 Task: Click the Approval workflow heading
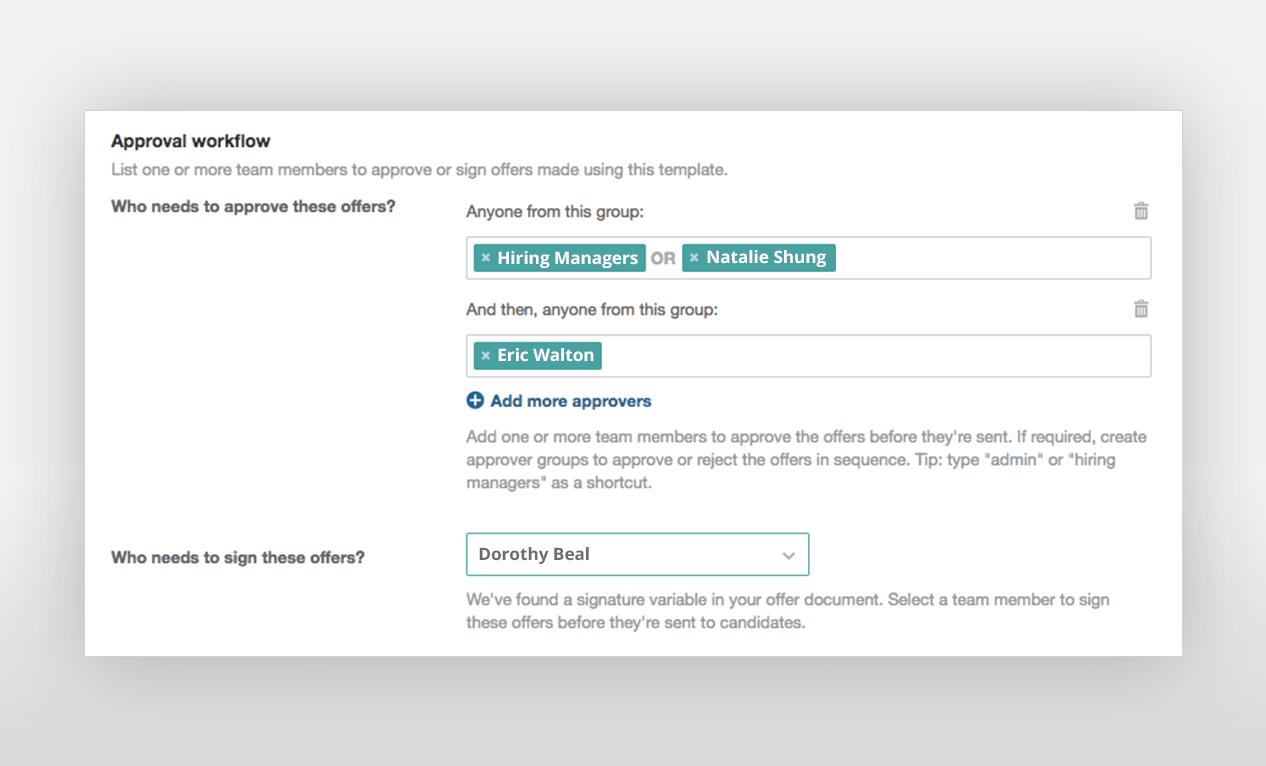pos(191,141)
